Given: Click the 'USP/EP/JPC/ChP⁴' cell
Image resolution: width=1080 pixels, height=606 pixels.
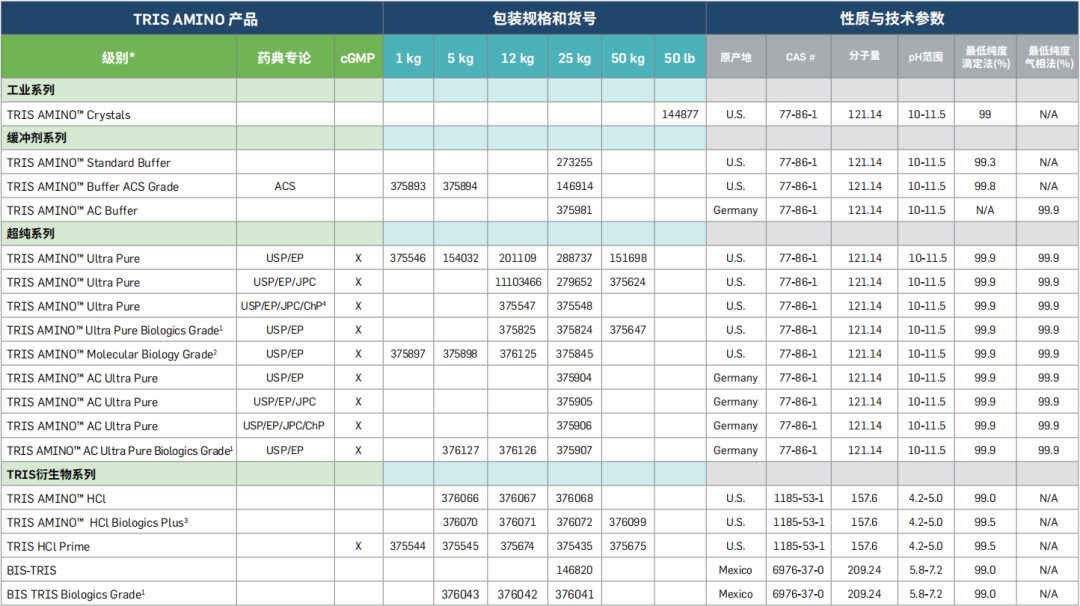Looking at the screenshot, I should click(284, 306).
